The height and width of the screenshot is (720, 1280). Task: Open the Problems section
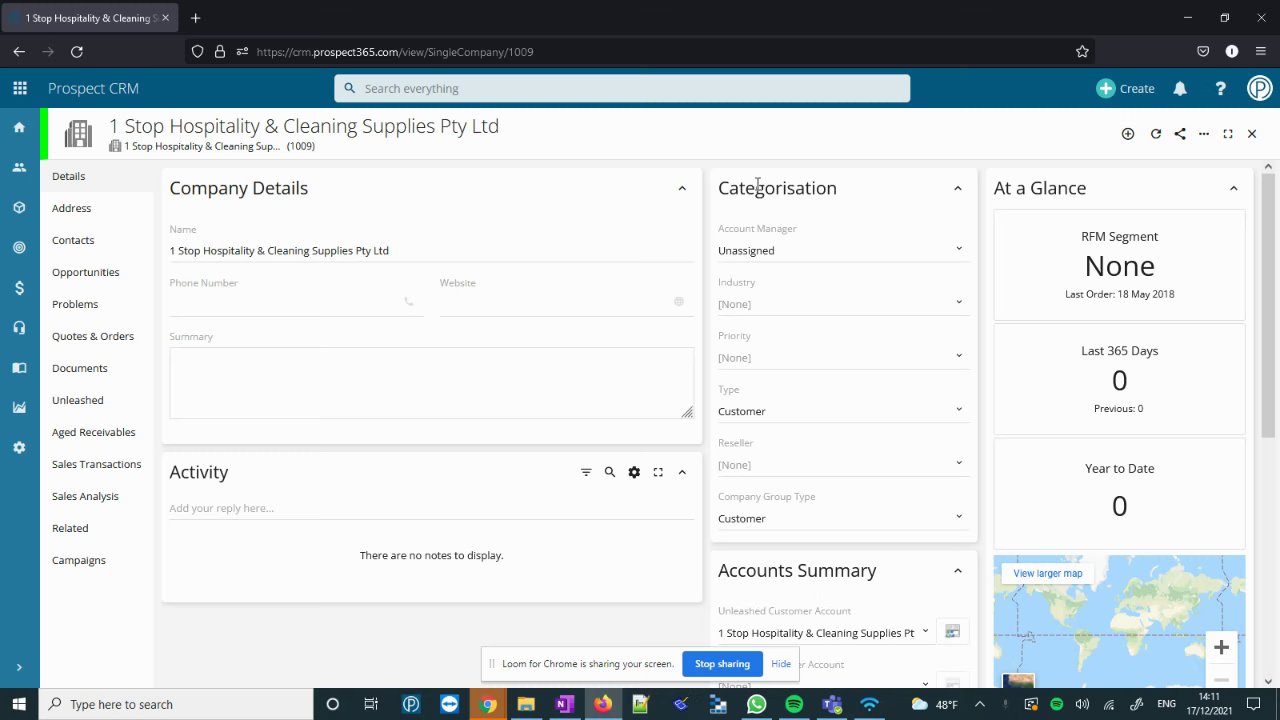(75, 304)
